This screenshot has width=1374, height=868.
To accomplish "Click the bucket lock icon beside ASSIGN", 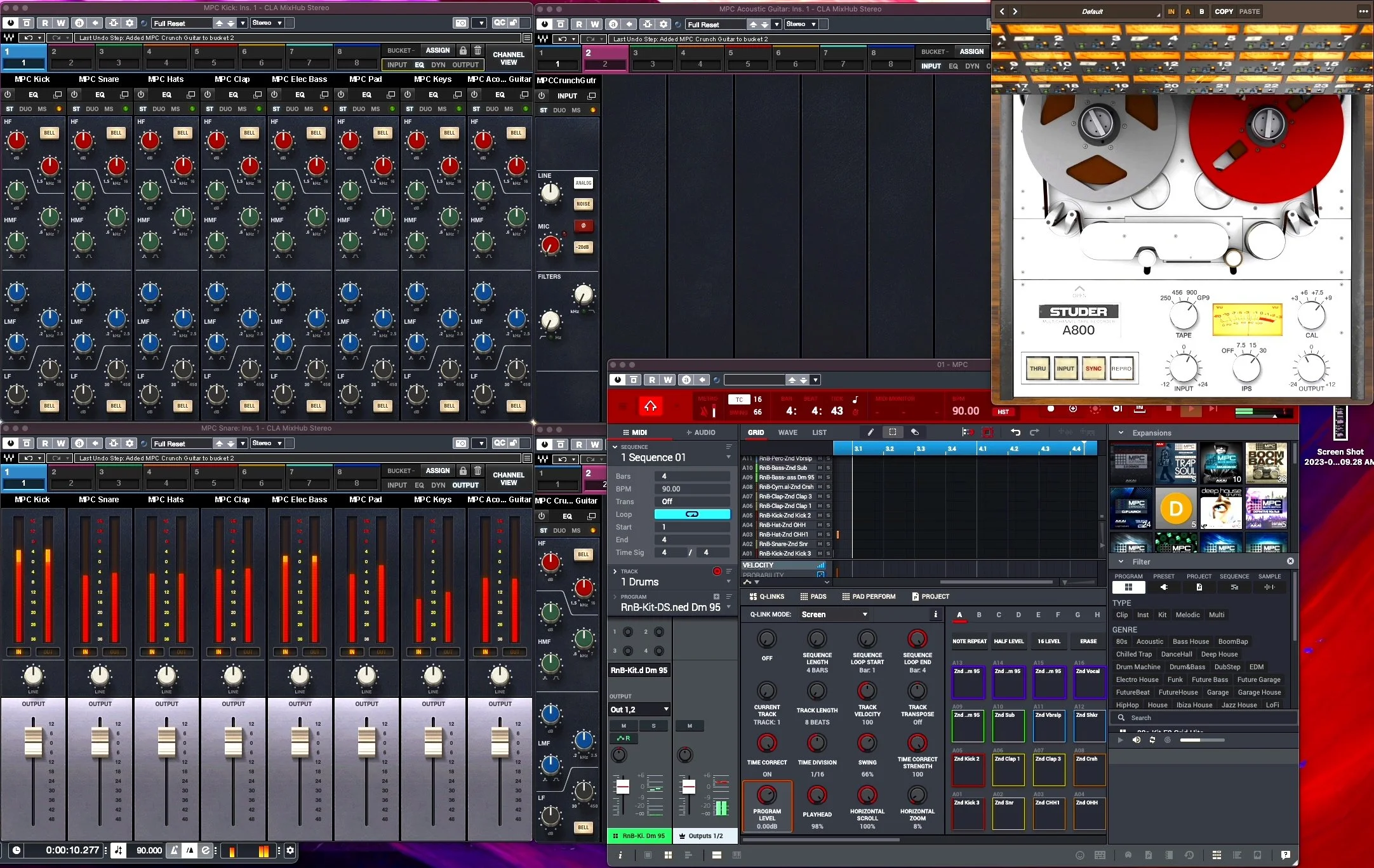I will coord(464,50).
